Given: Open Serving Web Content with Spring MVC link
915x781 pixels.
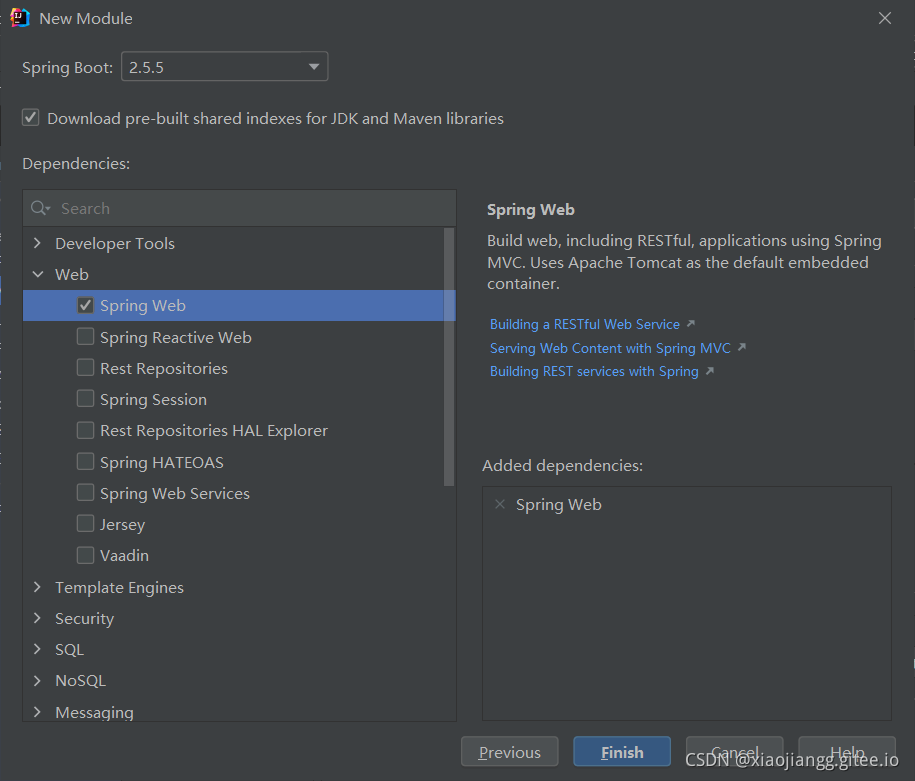Looking at the screenshot, I should click(610, 348).
